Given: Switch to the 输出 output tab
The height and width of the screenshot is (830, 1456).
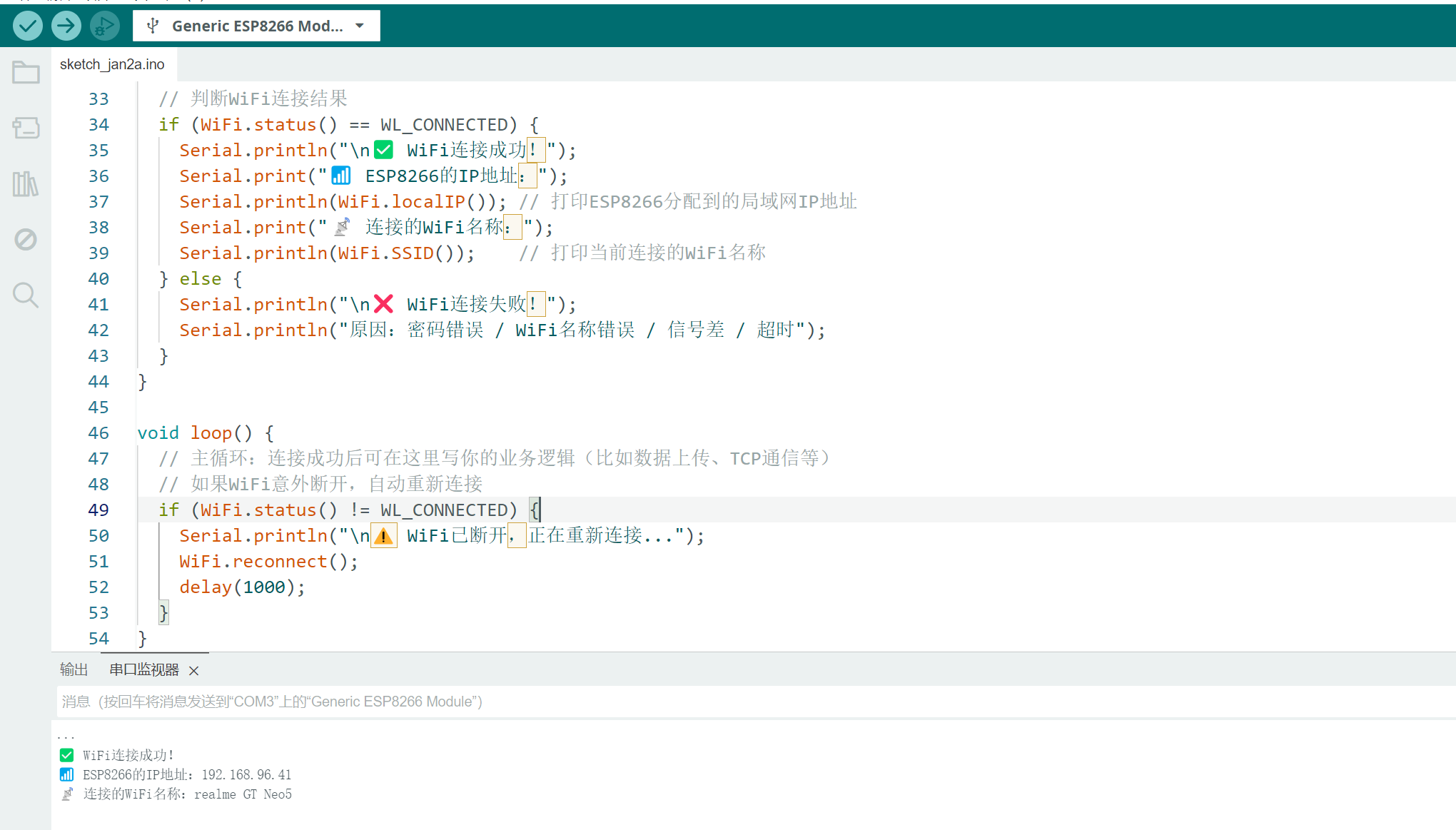Looking at the screenshot, I should click(74, 669).
